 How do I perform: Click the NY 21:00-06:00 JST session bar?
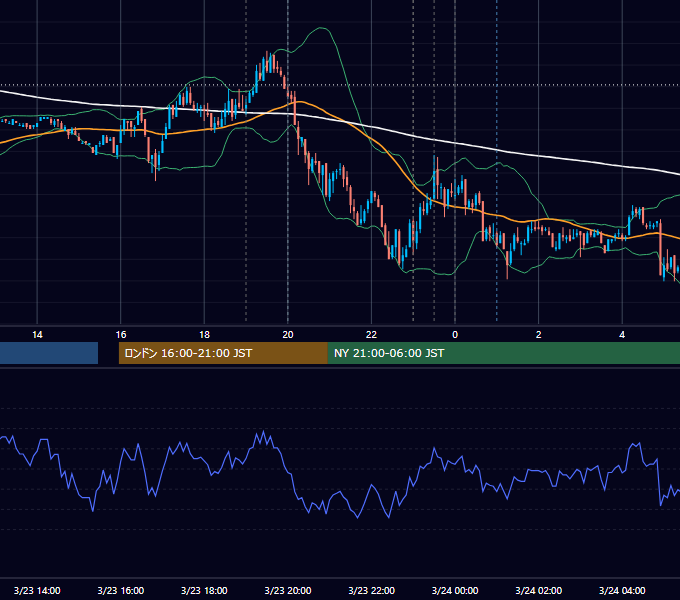(503, 353)
